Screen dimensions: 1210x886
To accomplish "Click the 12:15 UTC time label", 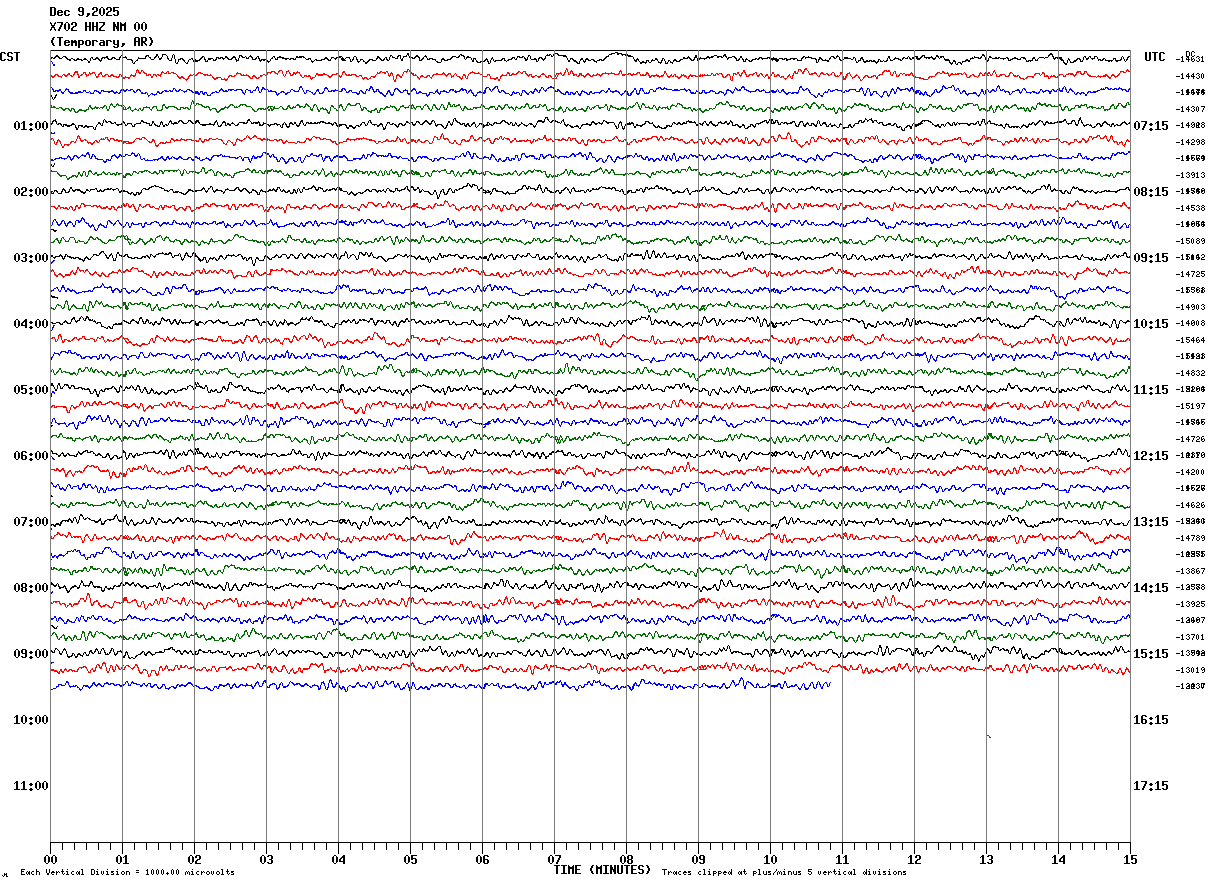I will (1151, 456).
